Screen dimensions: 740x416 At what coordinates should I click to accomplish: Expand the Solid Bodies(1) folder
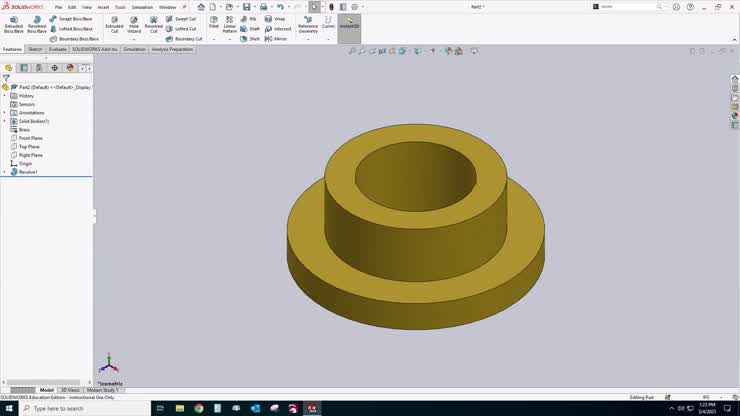(x=5, y=121)
